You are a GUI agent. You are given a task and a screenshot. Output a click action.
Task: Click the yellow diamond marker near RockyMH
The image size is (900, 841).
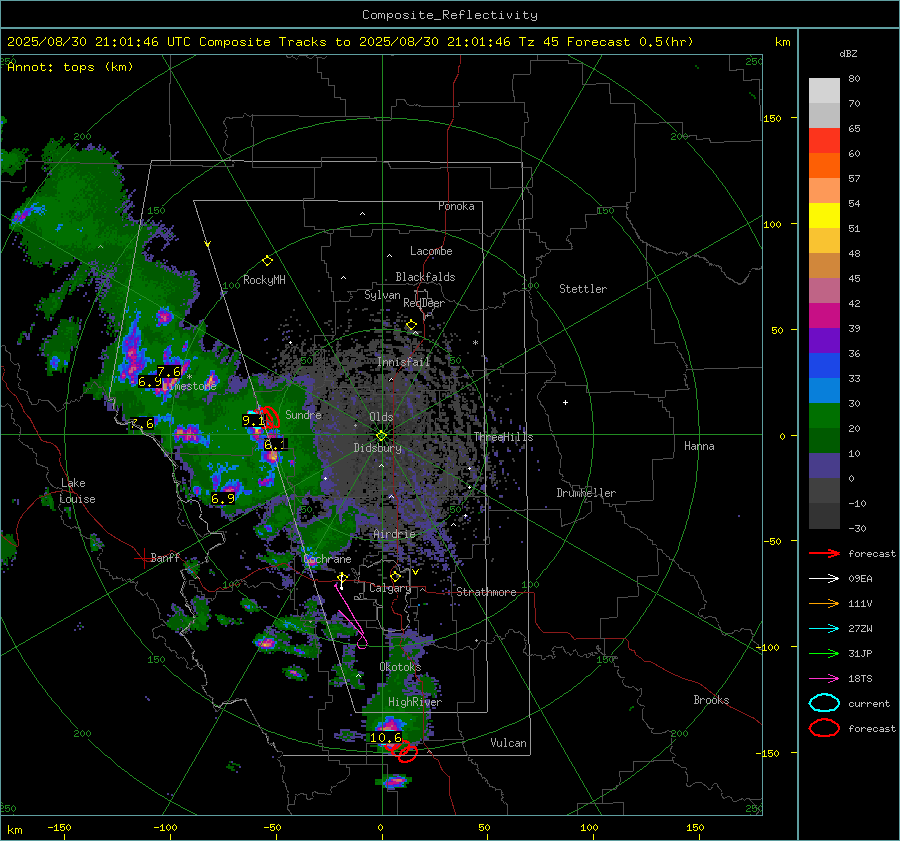pos(267,261)
